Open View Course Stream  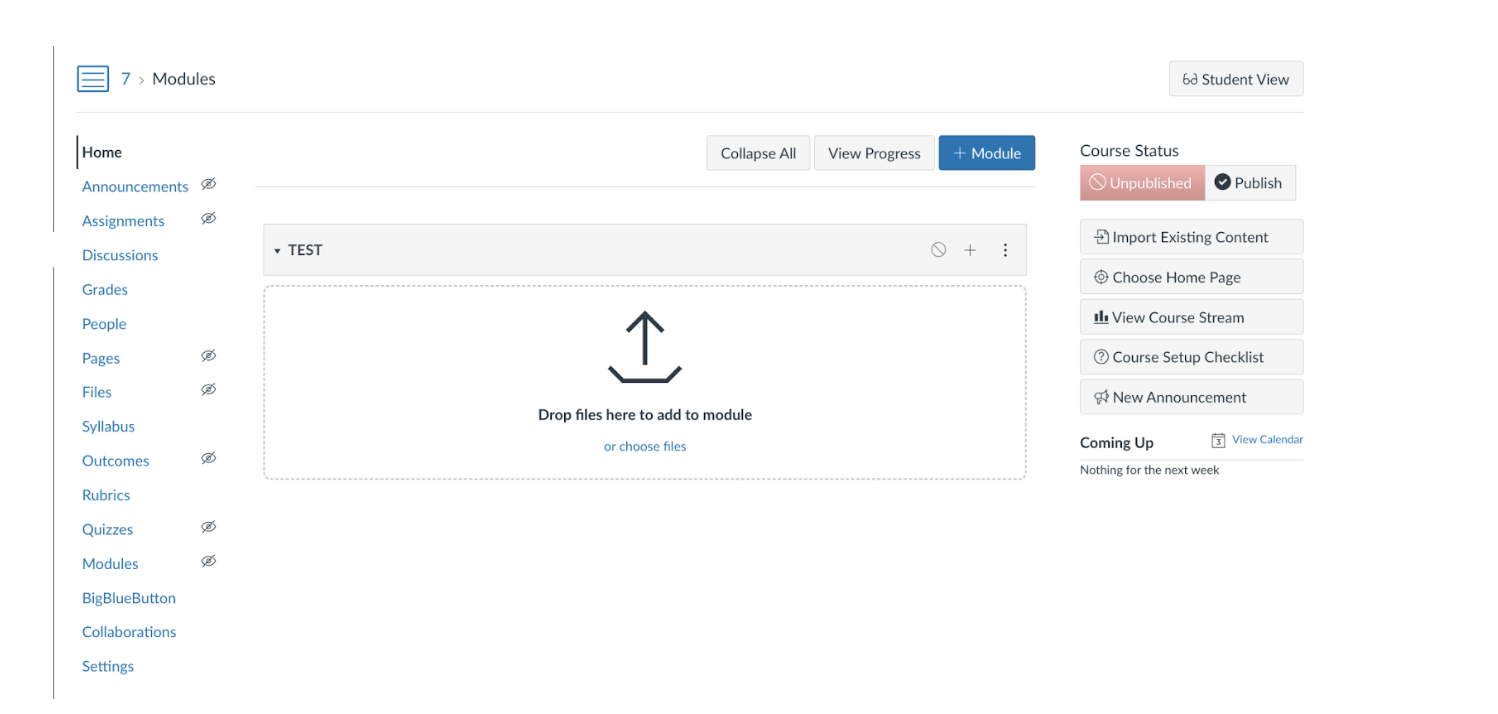pyautogui.click(x=1192, y=317)
